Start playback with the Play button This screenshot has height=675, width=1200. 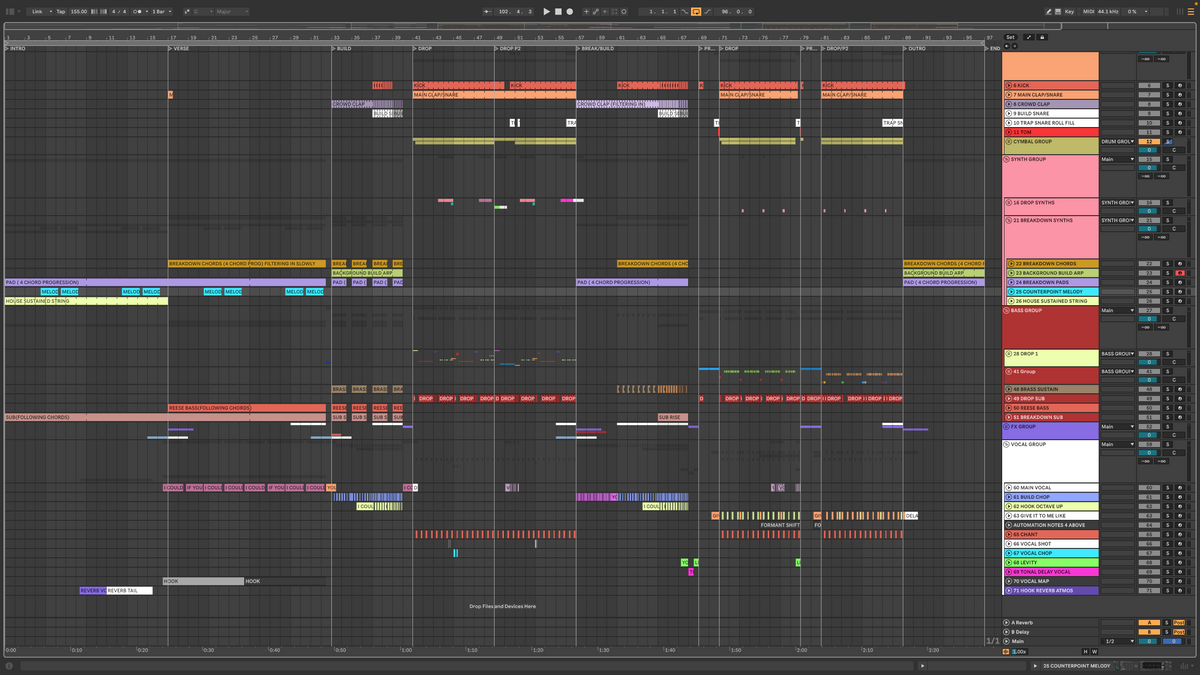point(547,11)
